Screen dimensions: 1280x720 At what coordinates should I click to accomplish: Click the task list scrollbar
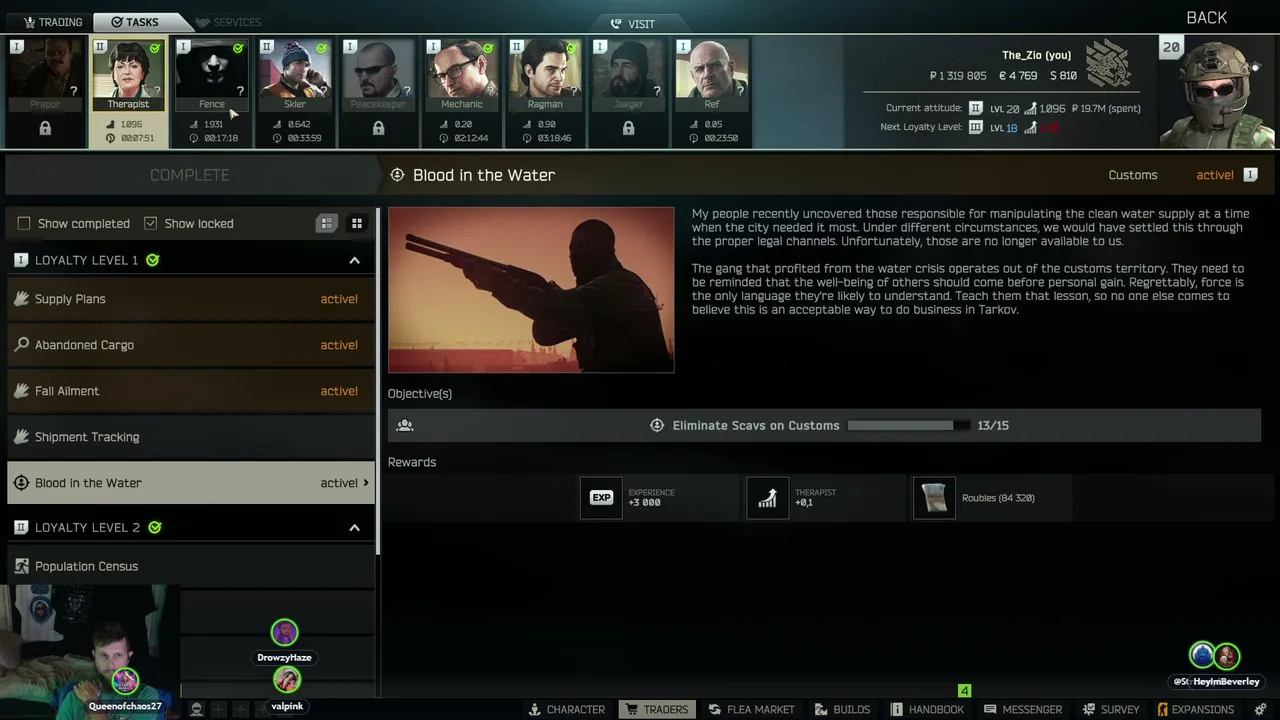tap(378, 380)
